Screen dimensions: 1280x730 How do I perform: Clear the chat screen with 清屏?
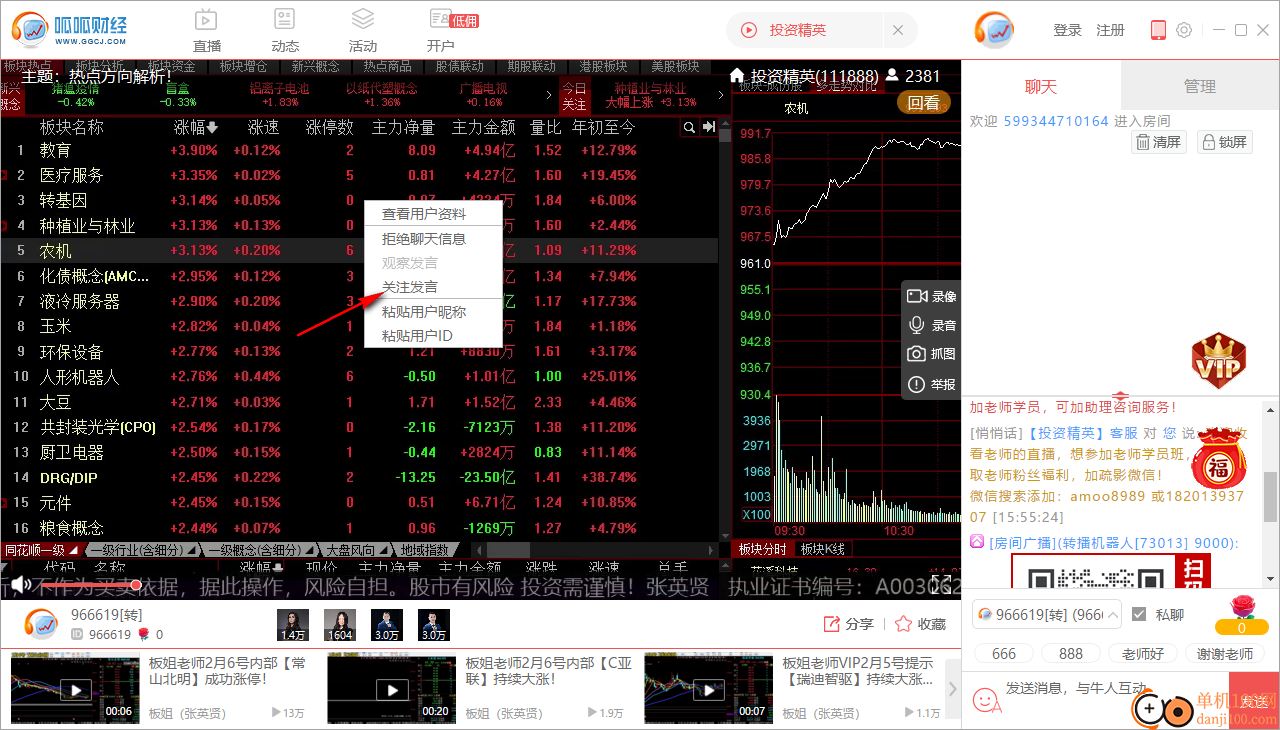click(1159, 142)
